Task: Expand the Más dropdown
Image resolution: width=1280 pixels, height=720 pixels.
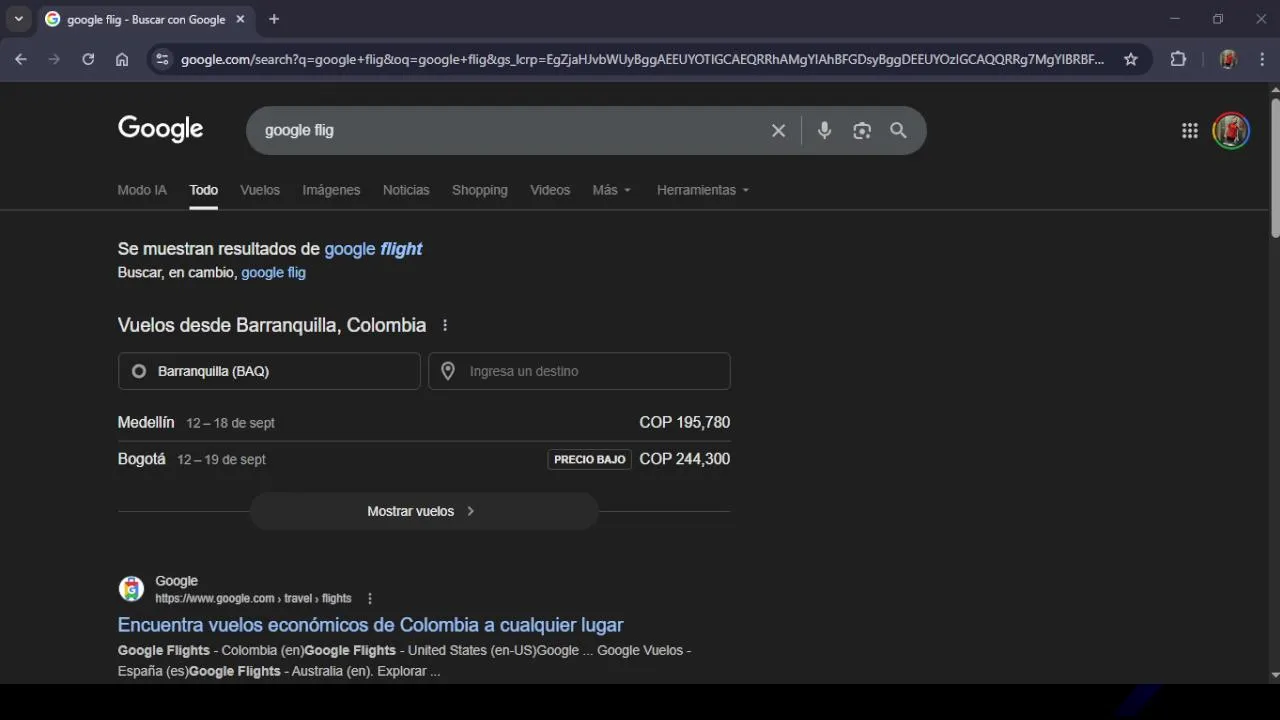Action: [612, 190]
